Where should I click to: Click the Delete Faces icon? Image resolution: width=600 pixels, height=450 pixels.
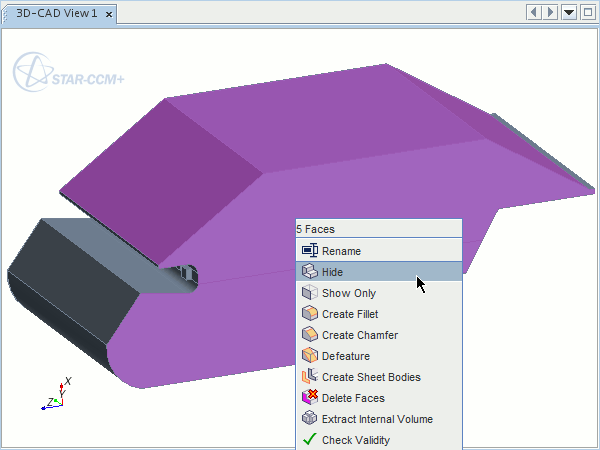pyautogui.click(x=310, y=398)
